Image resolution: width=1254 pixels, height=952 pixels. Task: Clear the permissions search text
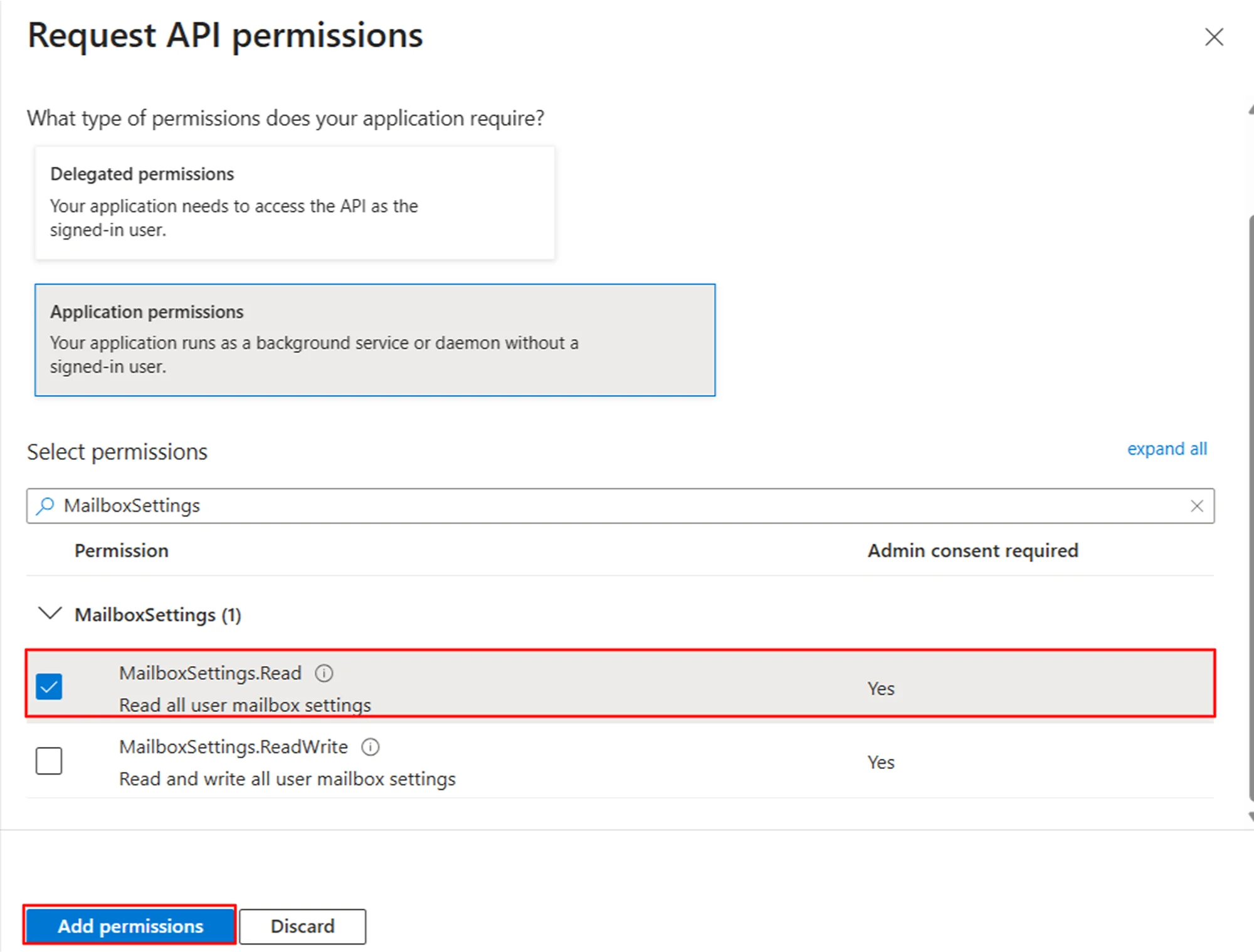(x=1196, y=505)
